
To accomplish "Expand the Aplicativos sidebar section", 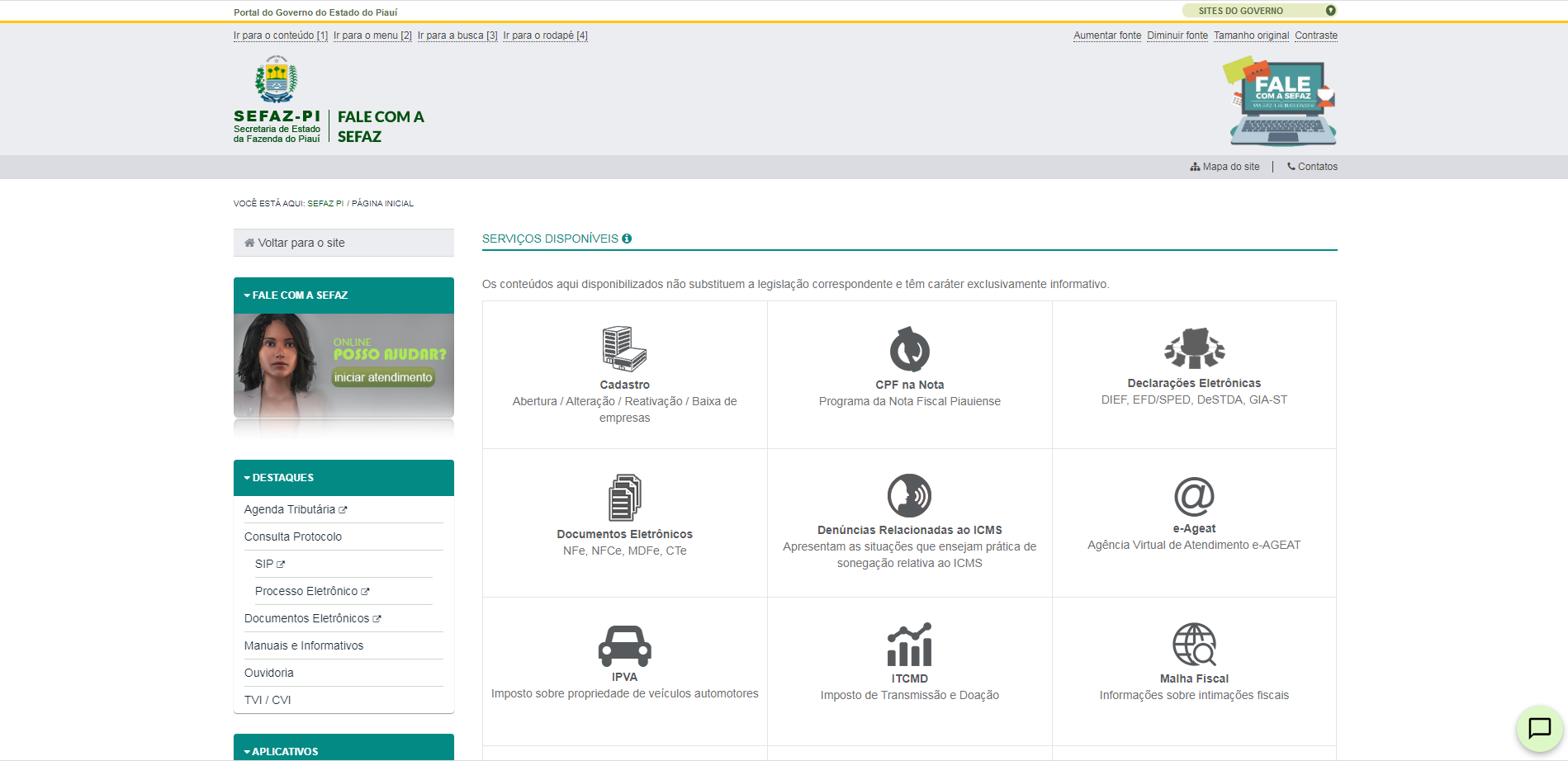I will 284,751.
